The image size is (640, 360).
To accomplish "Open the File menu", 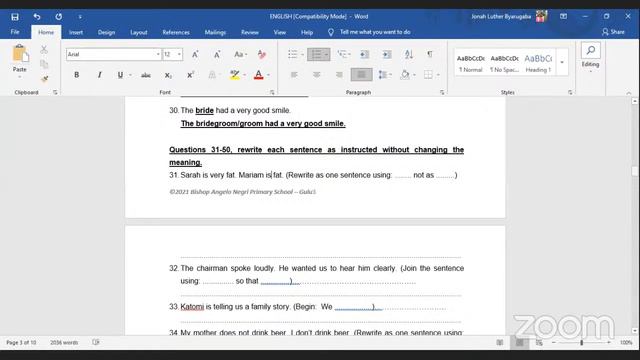I will point(15,32).
